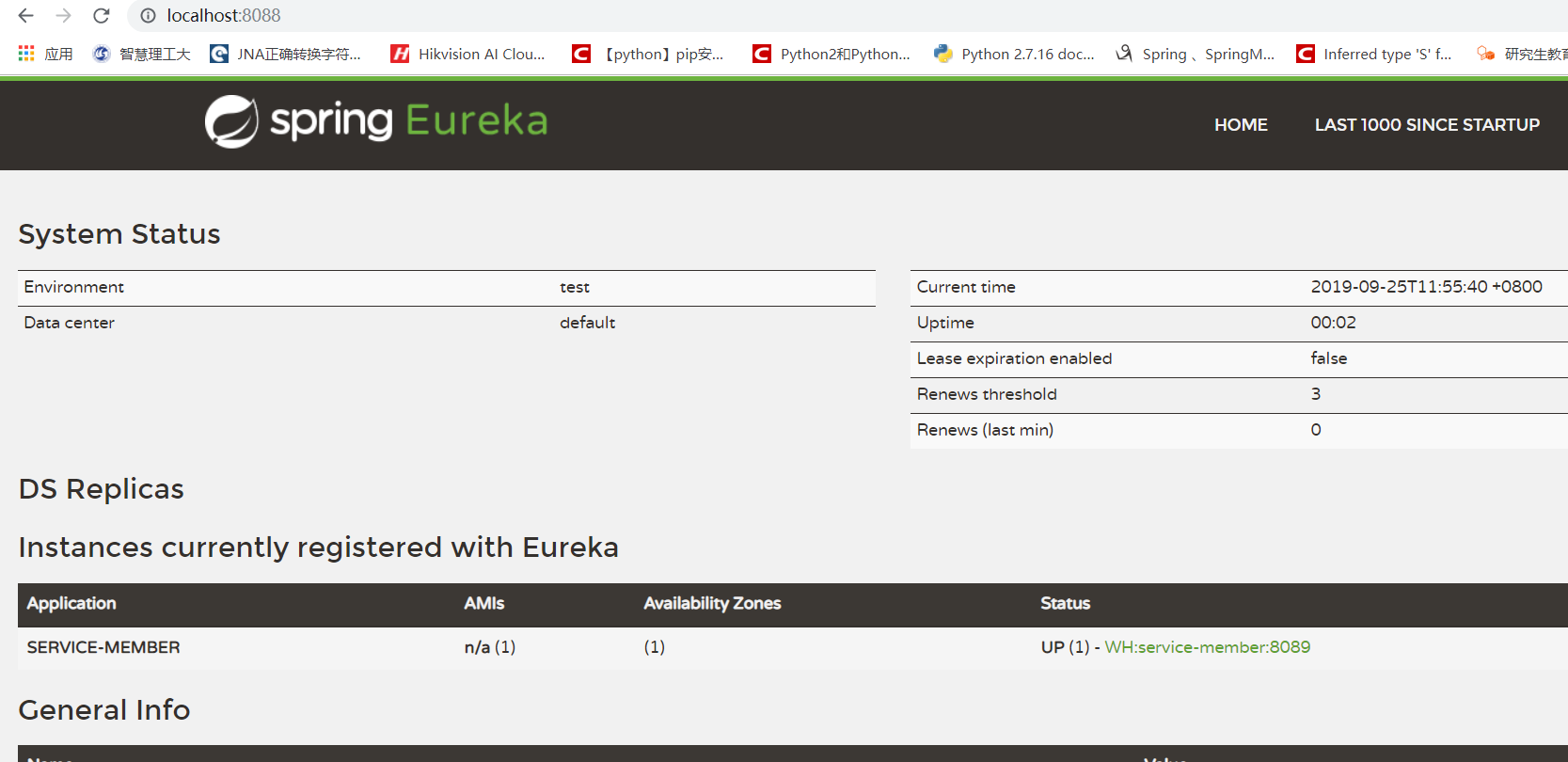This screenshot has height=762, width=1568.
Task: Open the Python 2.7.16 doc bookmark
Action: pyautogui.click(x=1014, y=54)
